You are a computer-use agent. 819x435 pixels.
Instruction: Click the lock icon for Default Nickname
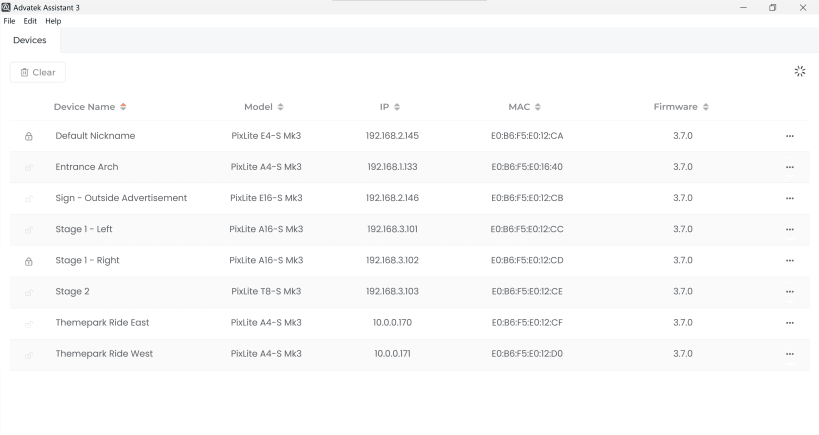[29, 136]
